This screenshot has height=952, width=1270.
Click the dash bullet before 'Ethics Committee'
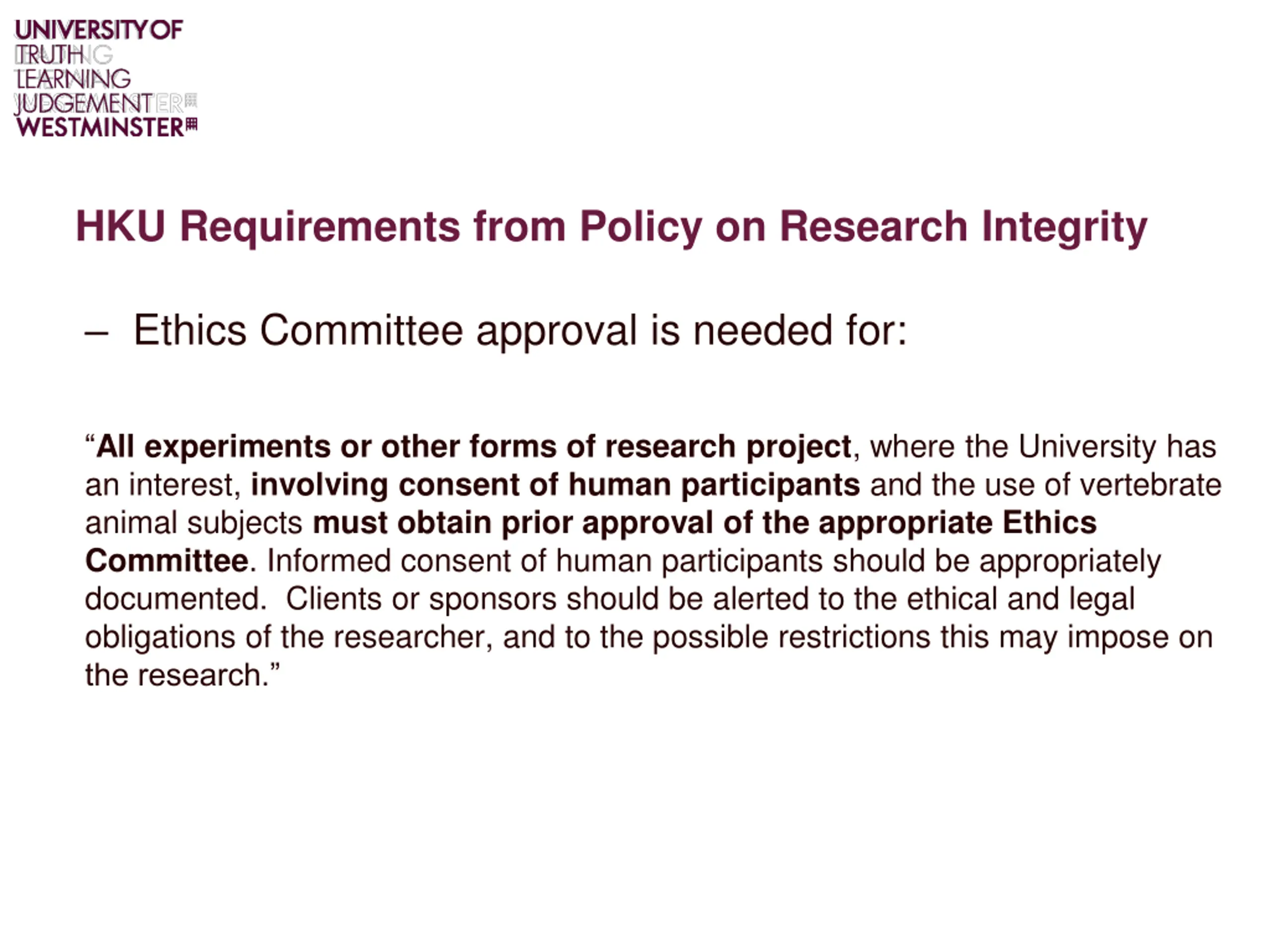coord(96,333)
